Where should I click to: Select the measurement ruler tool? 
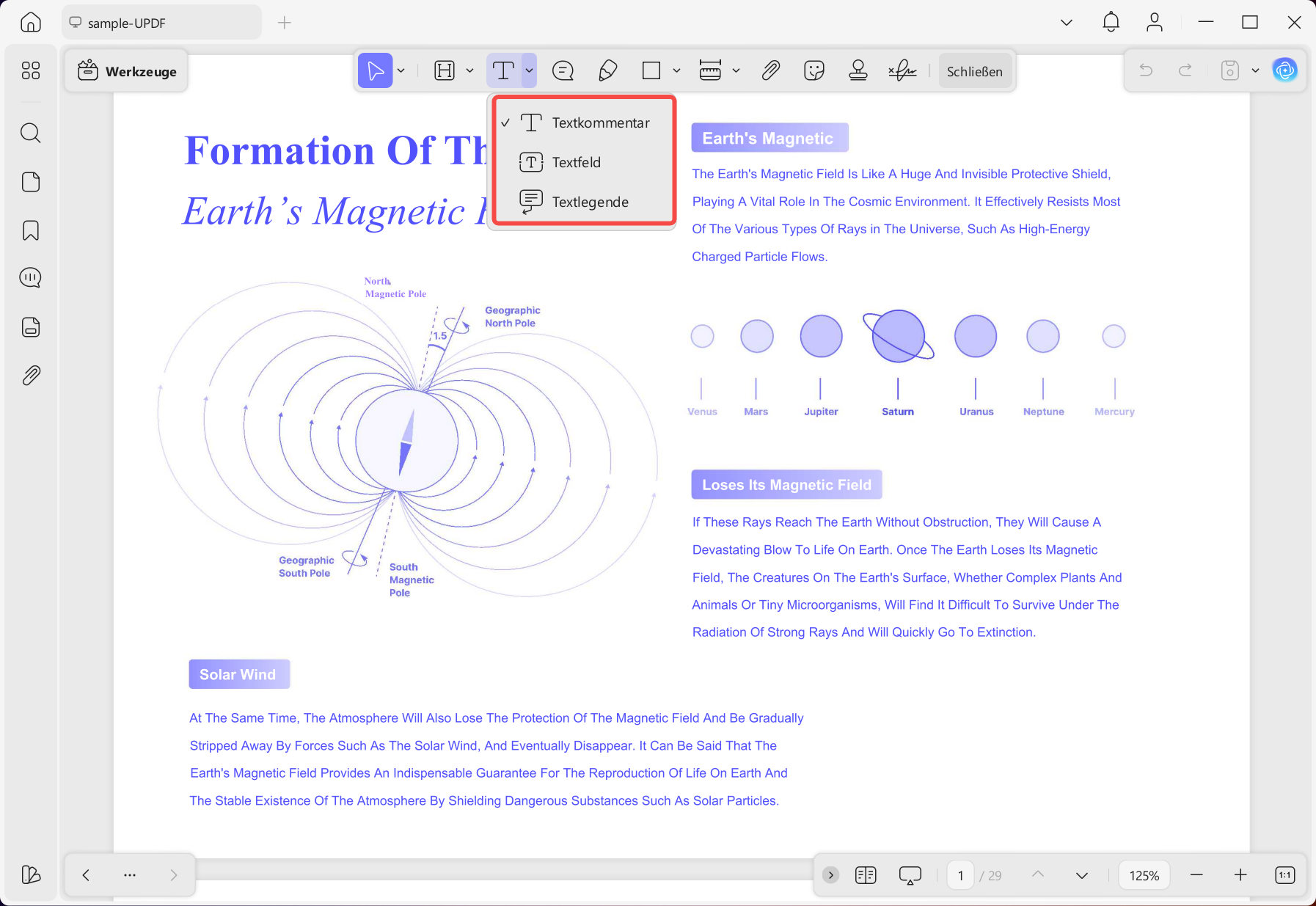click(710, 70)
